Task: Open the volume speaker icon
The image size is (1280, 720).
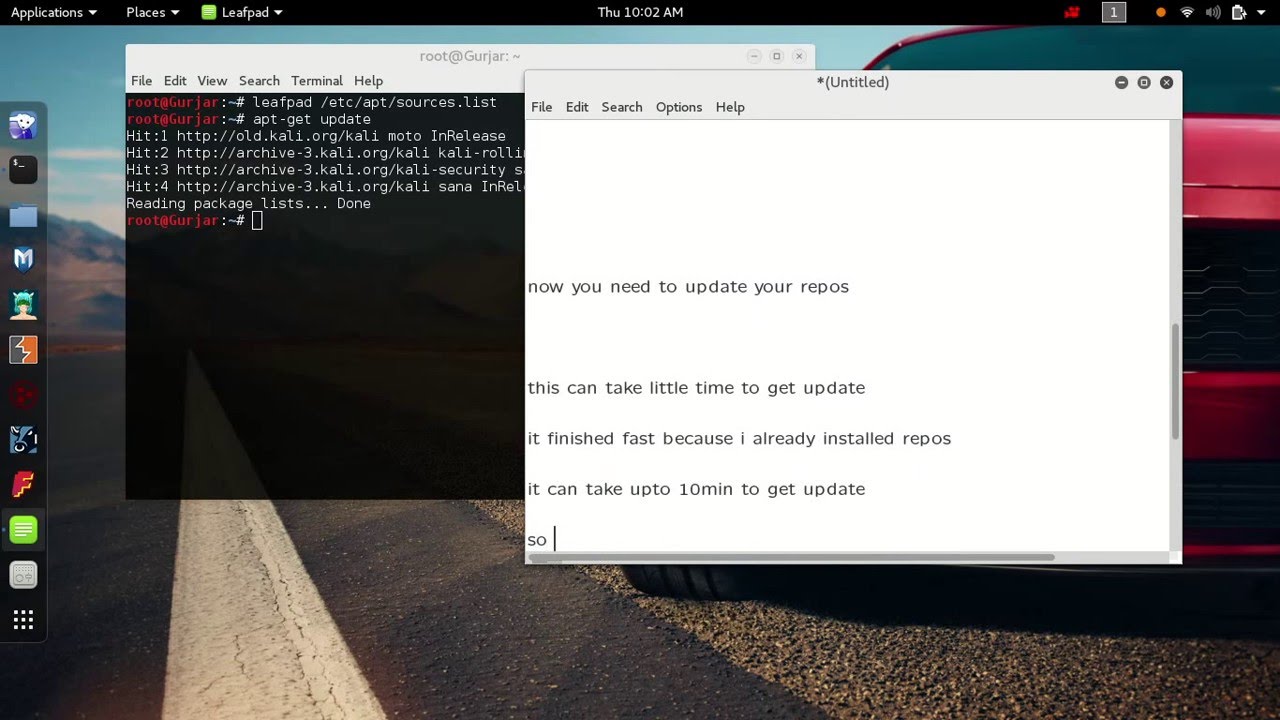Action: click(1213, 12)
